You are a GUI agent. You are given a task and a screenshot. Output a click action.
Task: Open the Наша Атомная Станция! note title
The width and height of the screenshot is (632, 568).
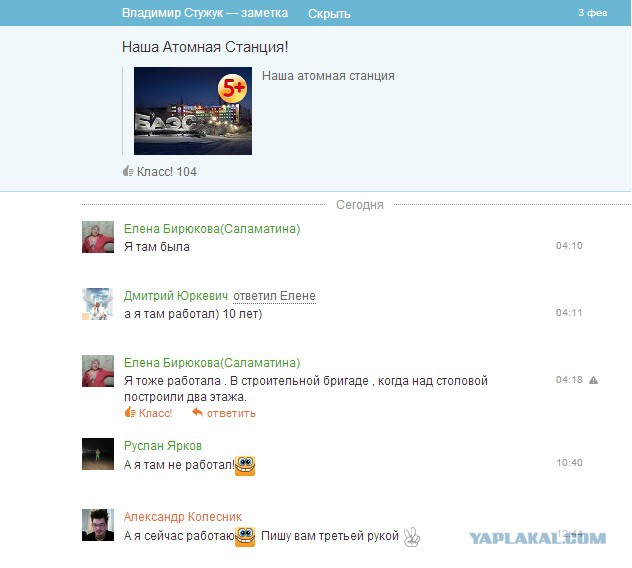click(204, 47)
